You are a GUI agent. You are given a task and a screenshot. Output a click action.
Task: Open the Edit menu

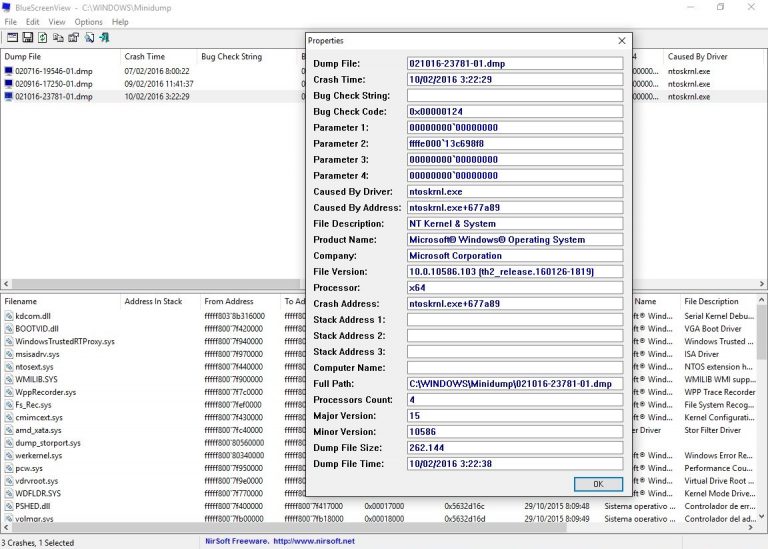click(32, 22)
